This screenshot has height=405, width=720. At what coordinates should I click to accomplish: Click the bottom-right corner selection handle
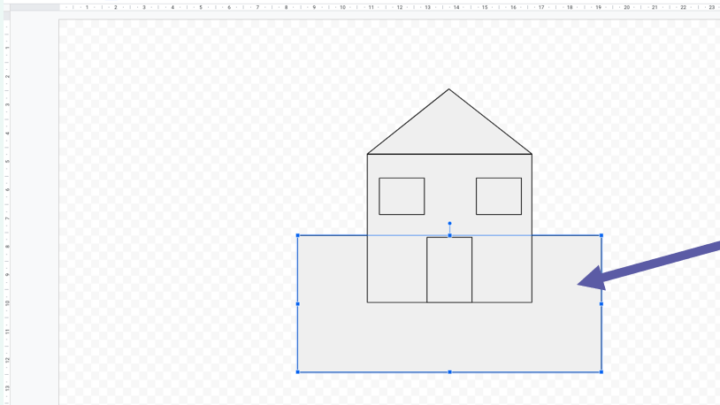pos(602,372)
